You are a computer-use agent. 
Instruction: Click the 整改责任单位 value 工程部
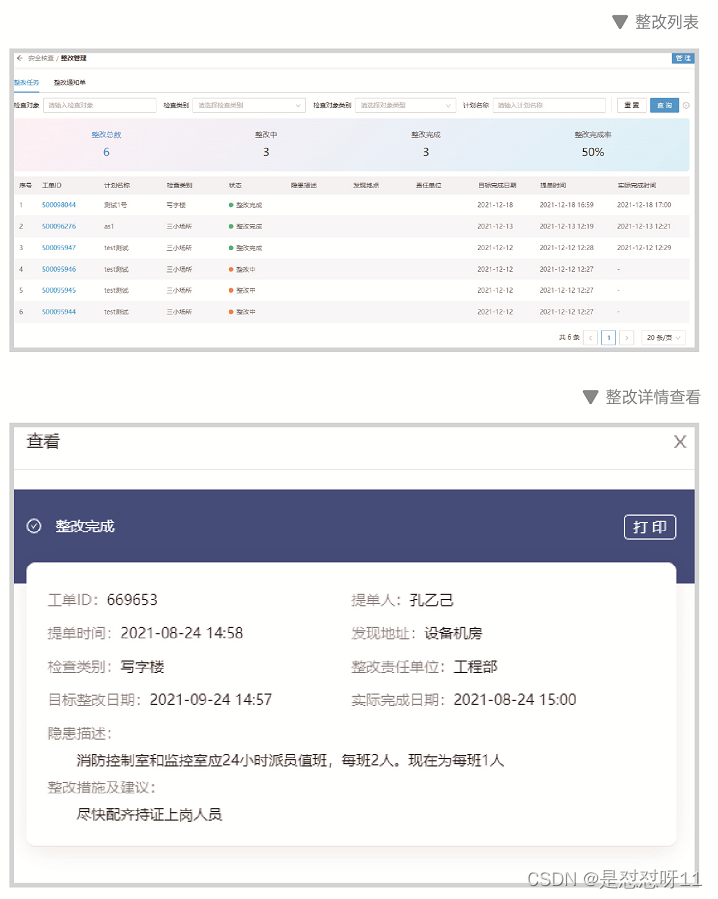point(475,666)
